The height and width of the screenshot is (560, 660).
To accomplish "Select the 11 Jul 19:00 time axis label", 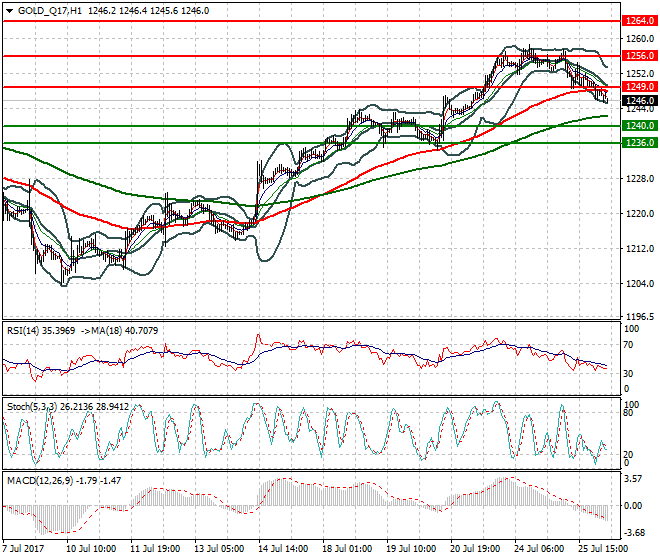I will pos(155,549).
